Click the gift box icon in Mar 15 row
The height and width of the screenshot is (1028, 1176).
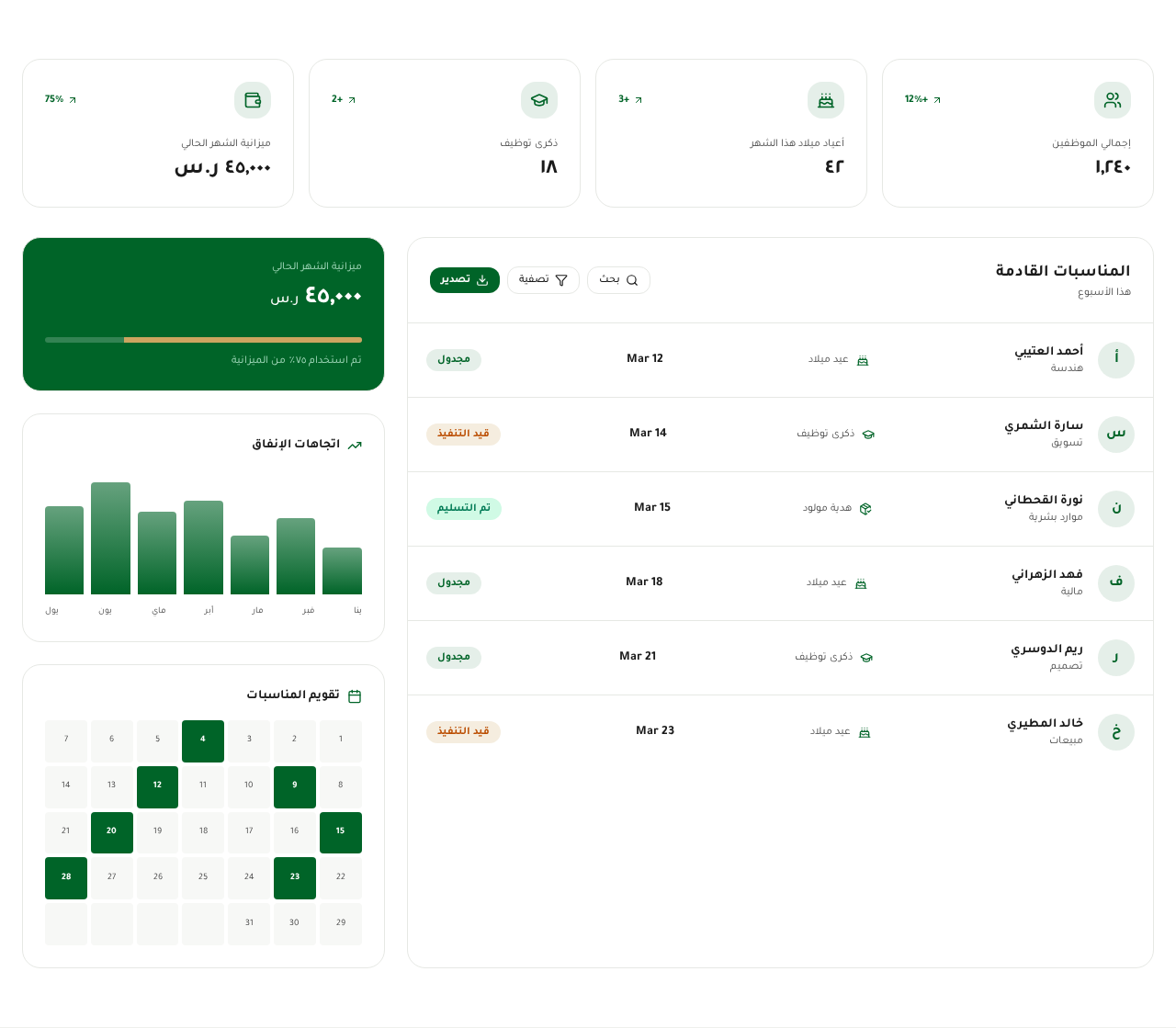click(865, 509)
